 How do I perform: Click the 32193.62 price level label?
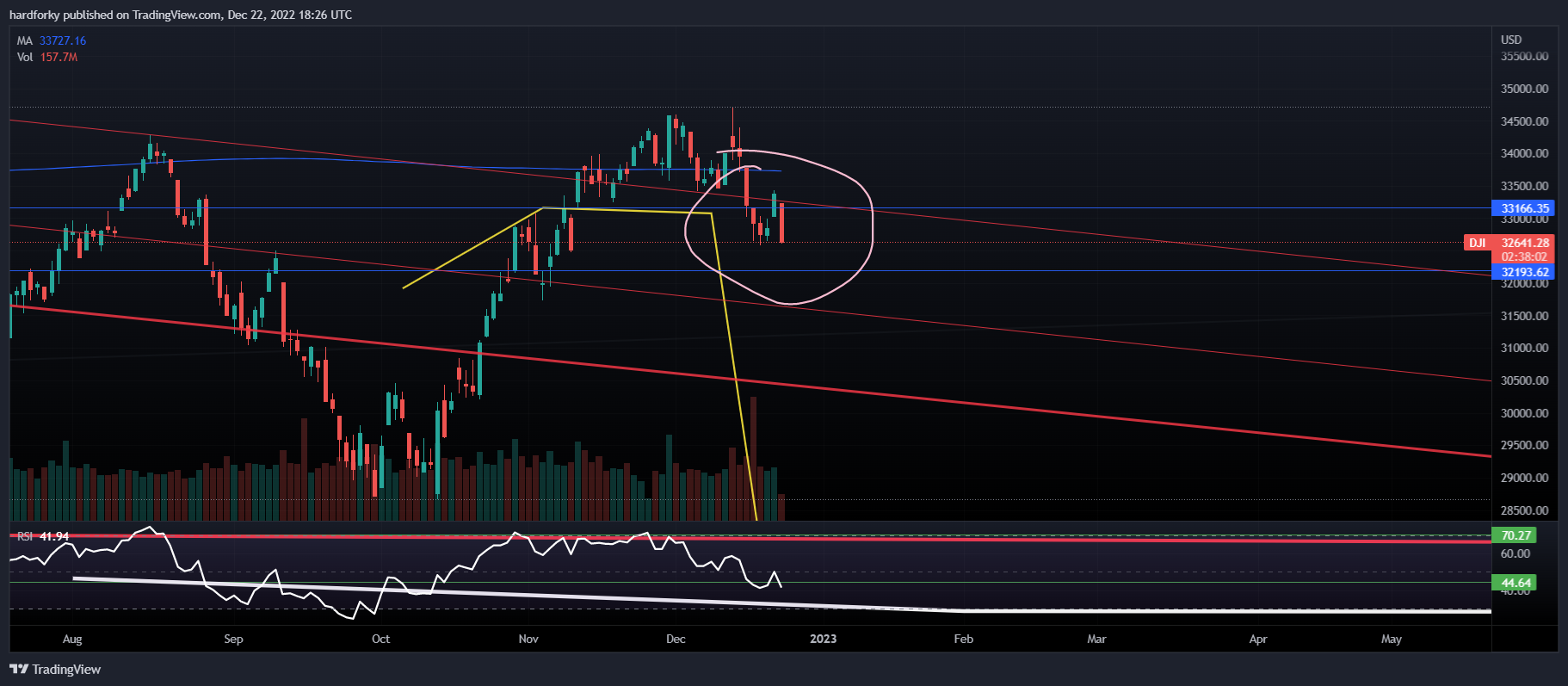pos(1524,272)
